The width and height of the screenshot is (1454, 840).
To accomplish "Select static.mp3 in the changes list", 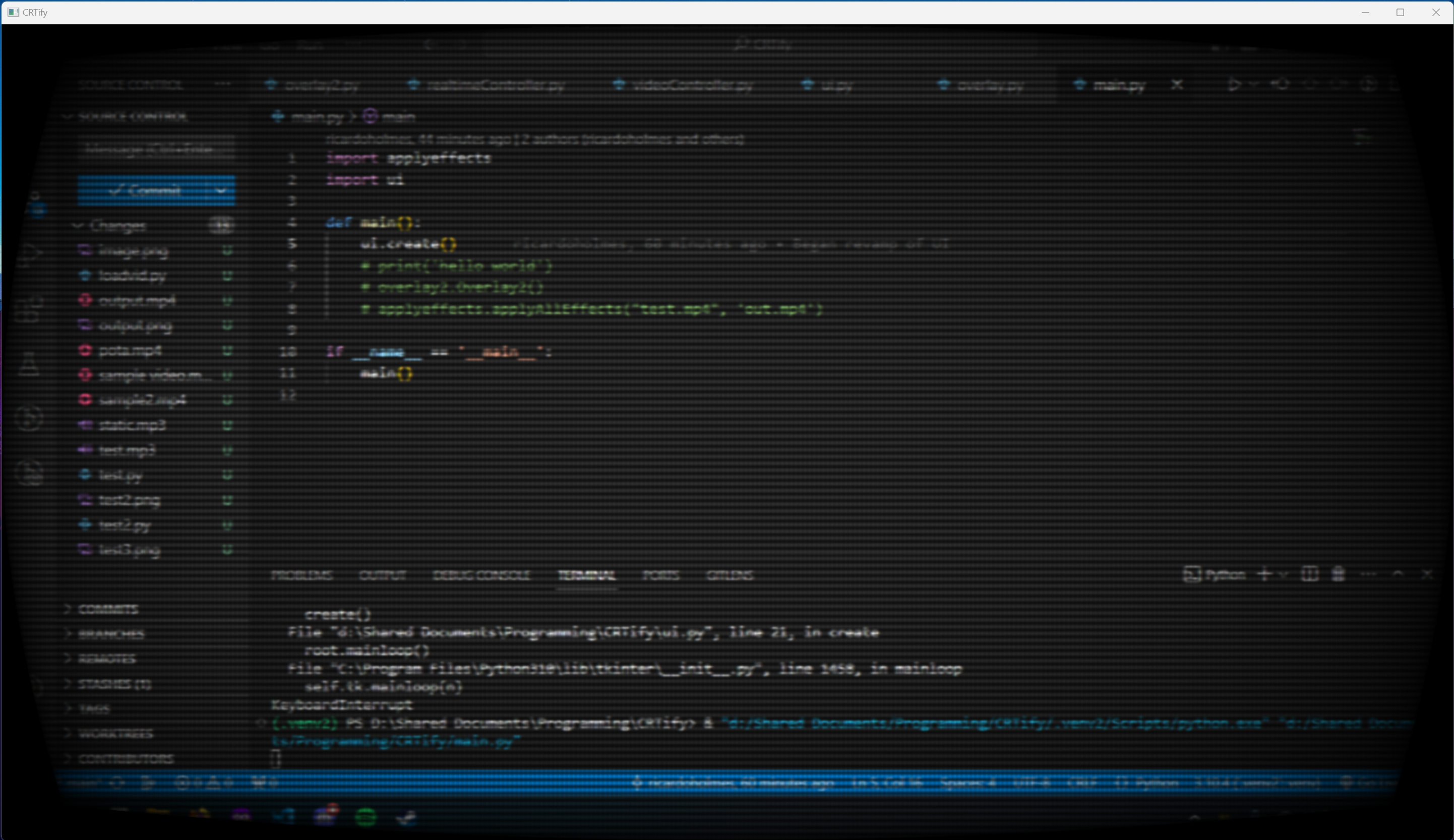I will coord(132,425).
